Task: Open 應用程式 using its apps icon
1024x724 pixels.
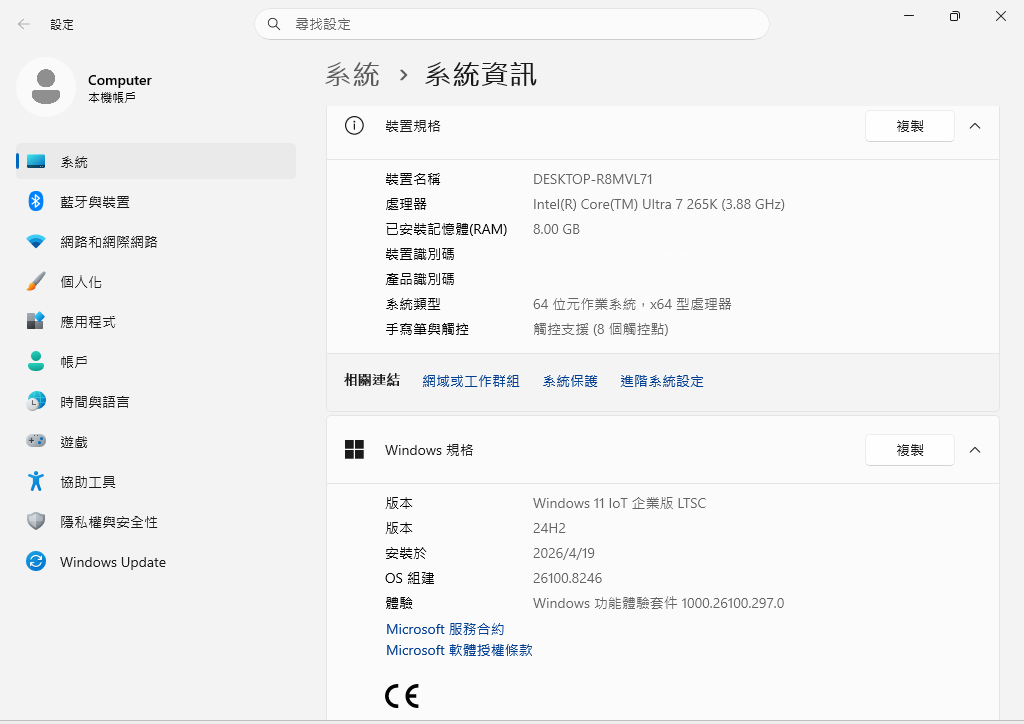Action: (36, 321)
